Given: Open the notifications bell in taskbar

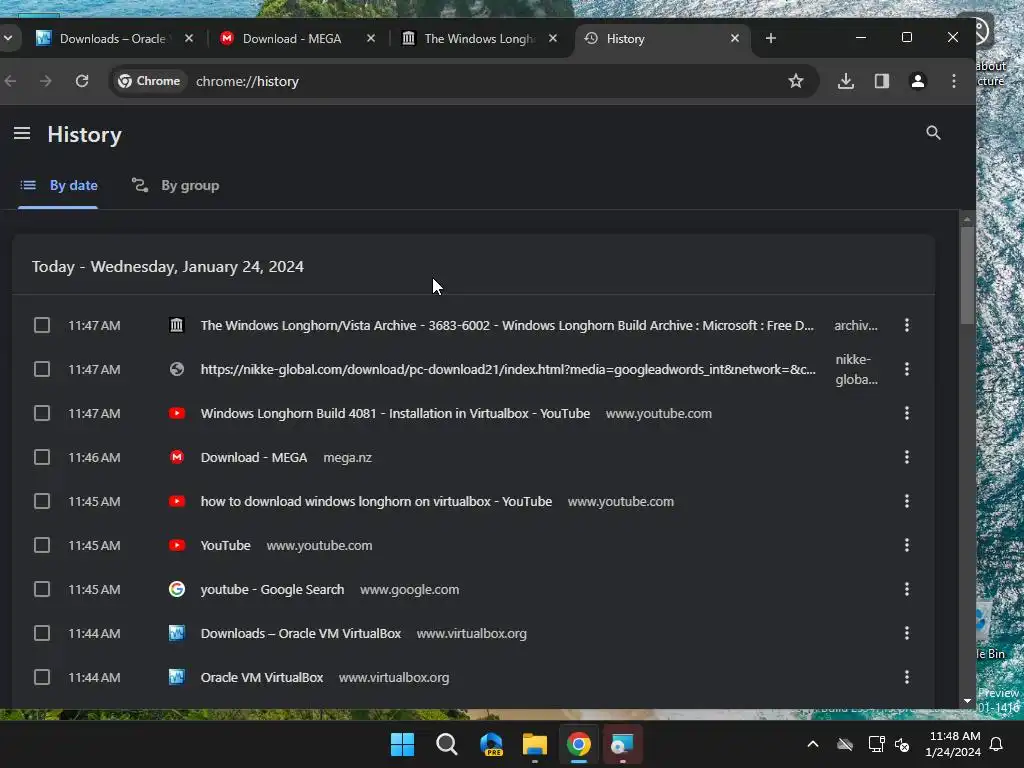Looking at the screenshot, I should tap(997, 744).
